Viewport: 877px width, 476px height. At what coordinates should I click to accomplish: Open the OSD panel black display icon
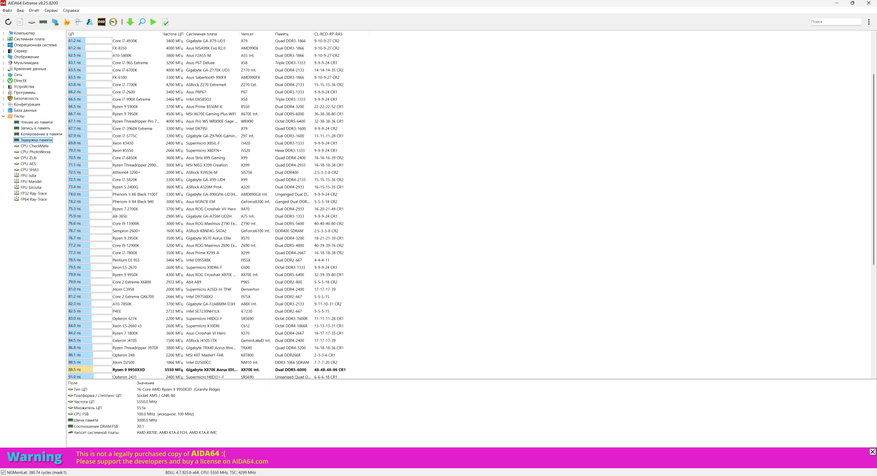coord(101,22)
